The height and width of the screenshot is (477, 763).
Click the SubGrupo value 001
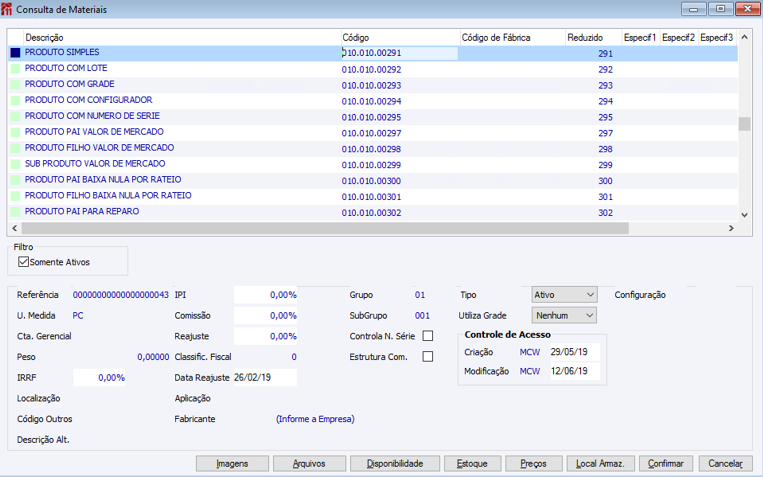coord(422,315)
